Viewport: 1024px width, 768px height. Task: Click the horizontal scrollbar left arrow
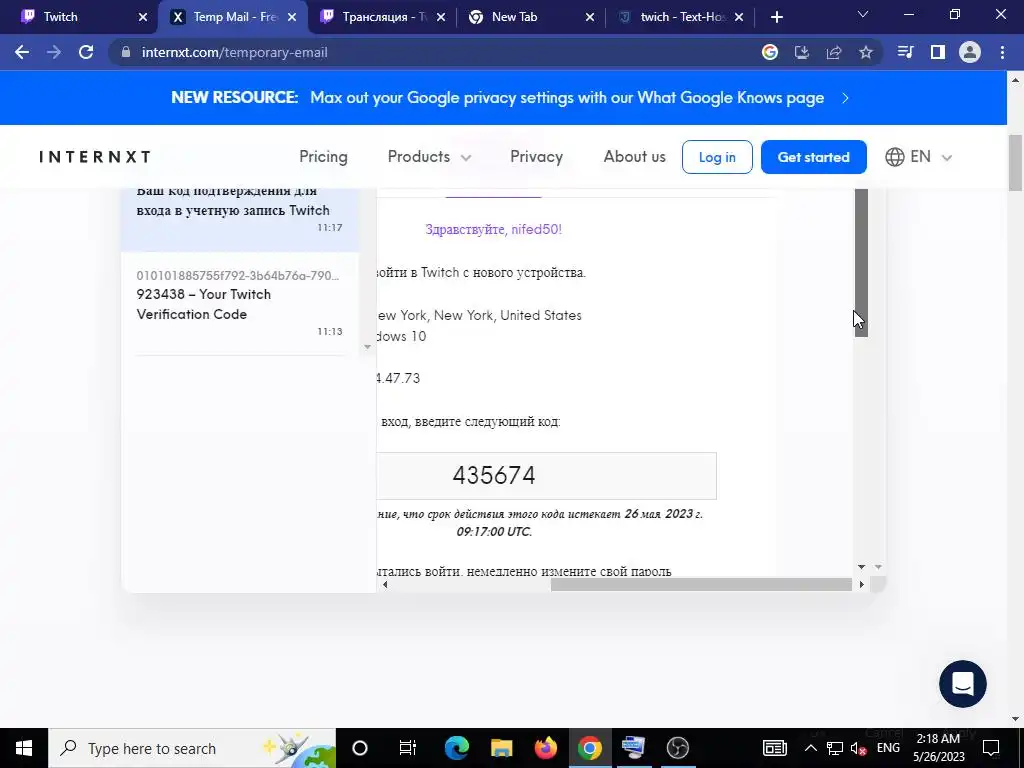pos(385,584)
